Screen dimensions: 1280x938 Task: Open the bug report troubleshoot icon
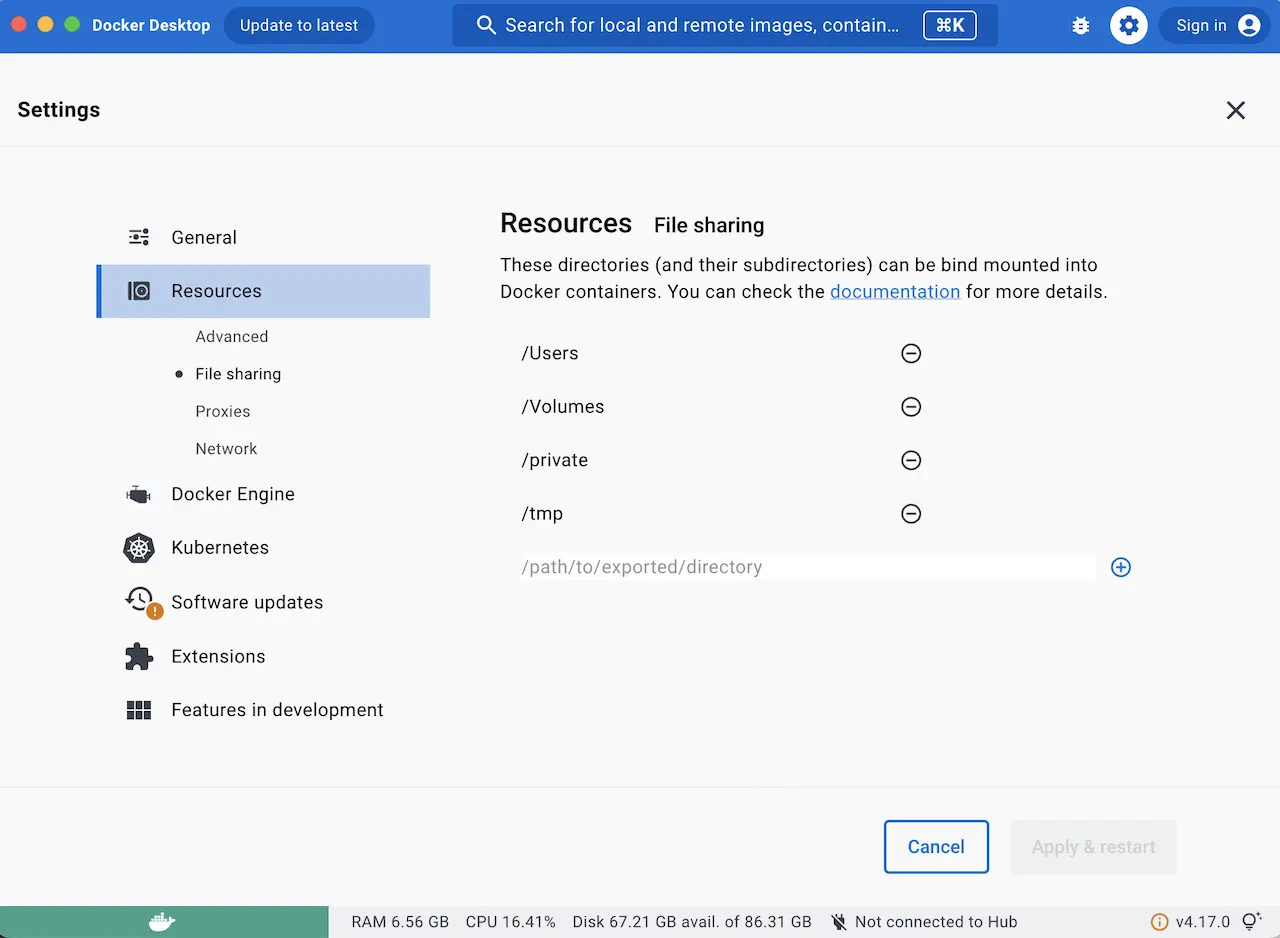point(1081,26)
